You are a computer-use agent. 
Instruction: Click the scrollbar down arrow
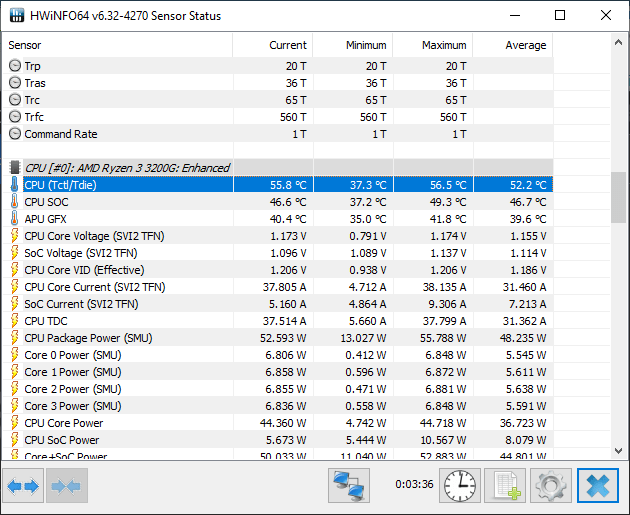(618, 451)
